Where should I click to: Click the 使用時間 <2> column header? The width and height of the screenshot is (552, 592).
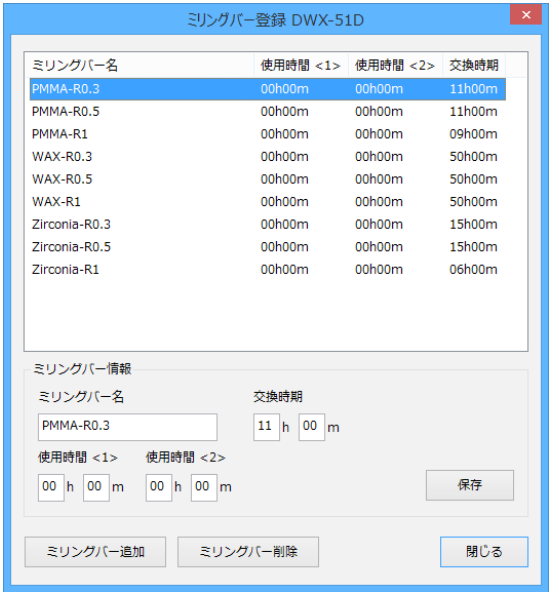click(395, 65)
